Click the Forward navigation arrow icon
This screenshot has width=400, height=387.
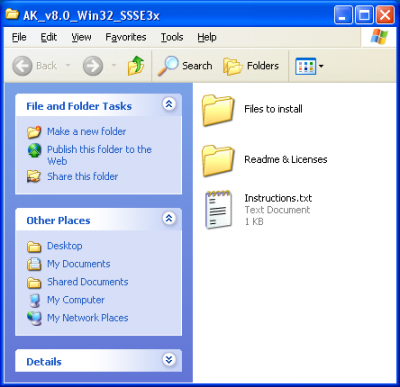click(x=93, y=66)
